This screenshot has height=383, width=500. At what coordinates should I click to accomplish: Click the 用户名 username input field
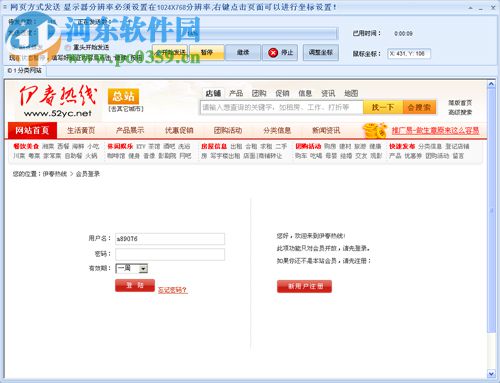pos(170,239)
